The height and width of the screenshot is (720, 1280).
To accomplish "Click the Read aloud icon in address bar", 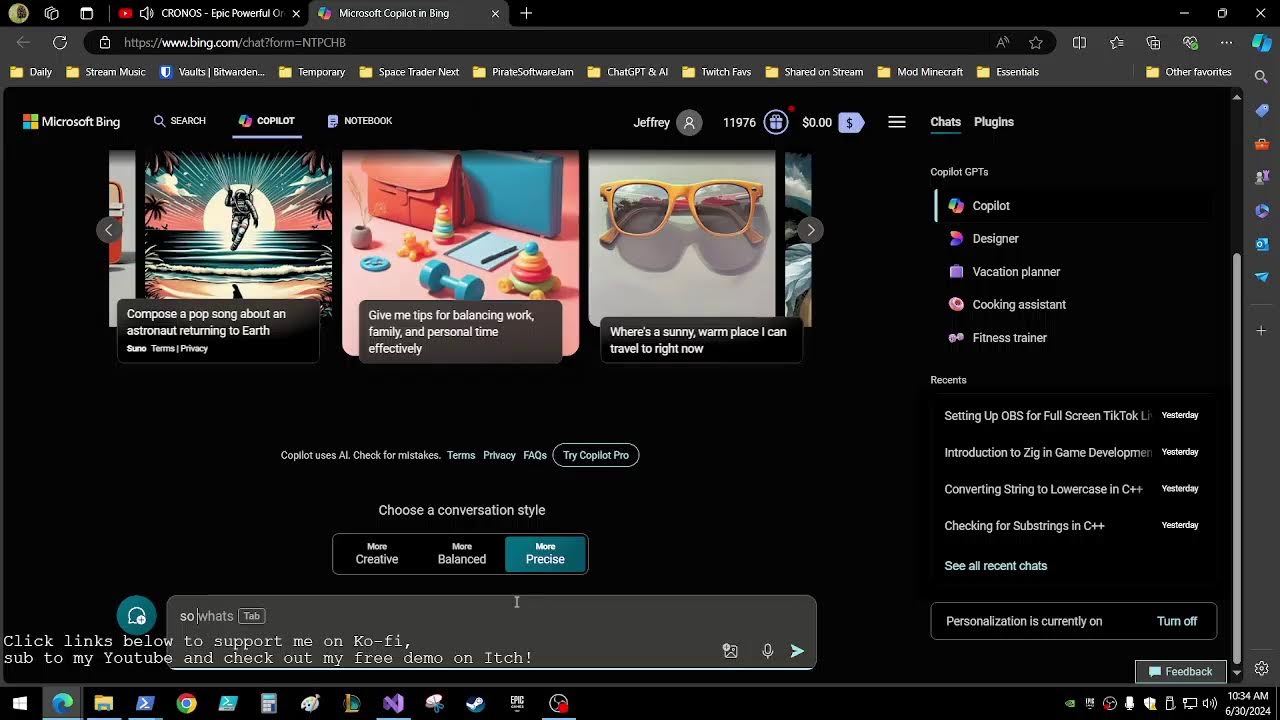I will coord(1002,42).
